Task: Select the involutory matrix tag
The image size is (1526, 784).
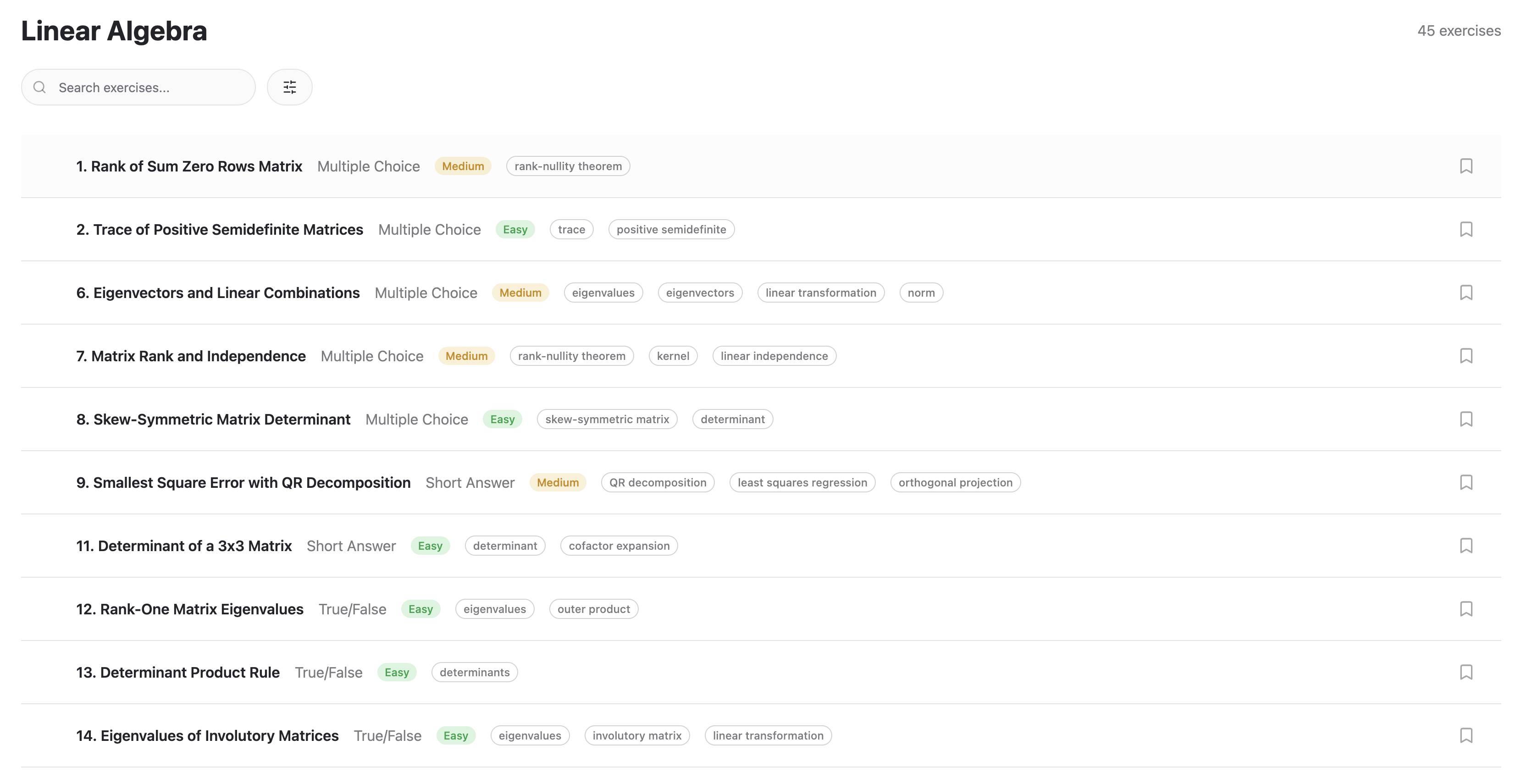Action: (637, 736)
